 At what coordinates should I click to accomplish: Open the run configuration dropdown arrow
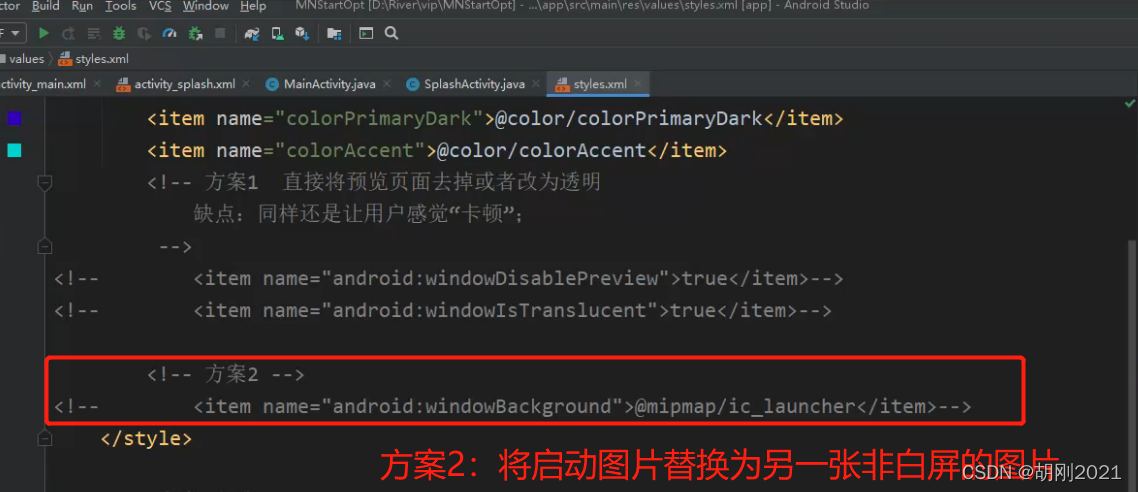pos(15,33)
